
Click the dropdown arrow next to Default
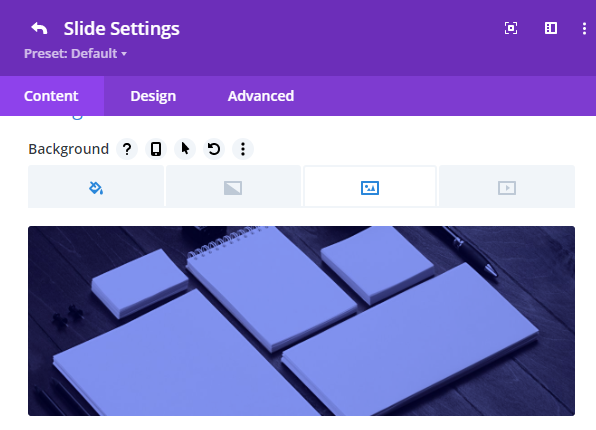coord(124,54)
